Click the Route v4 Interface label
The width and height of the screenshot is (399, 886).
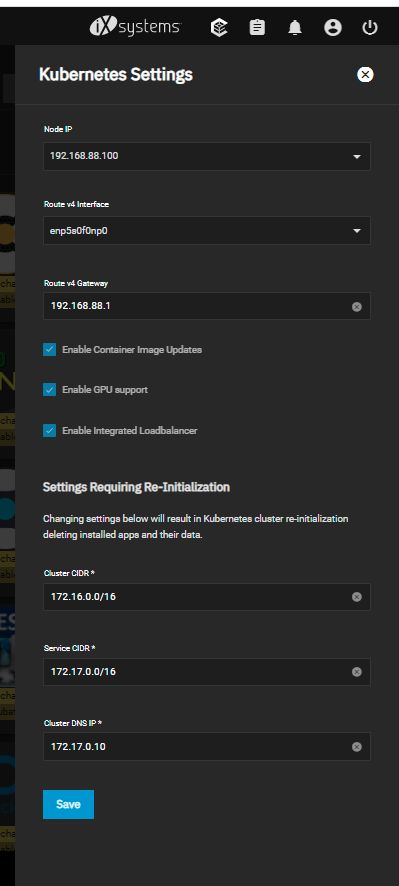76,205
